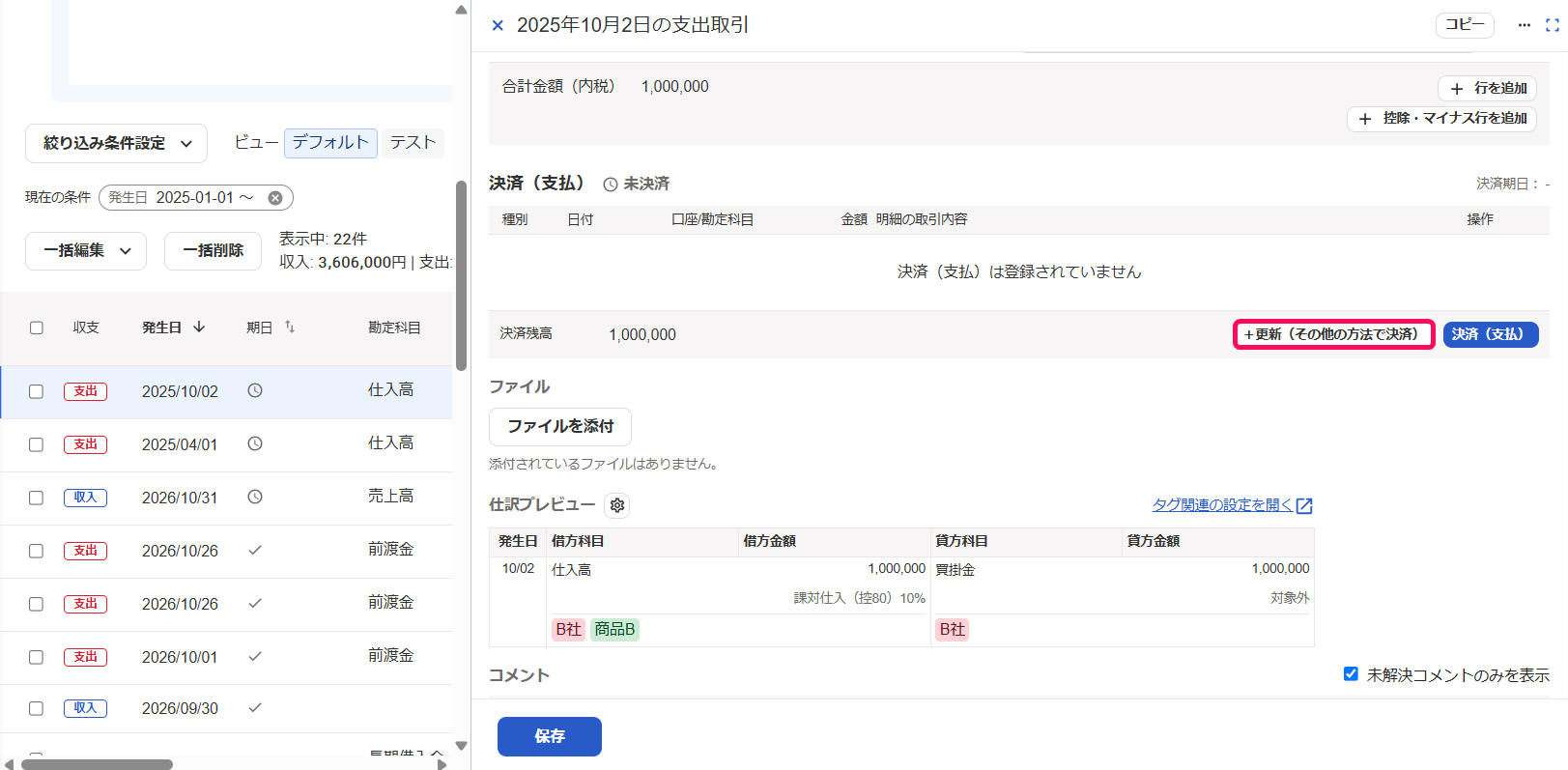Click the scroll-up arrow of the list

pyautogui.click(x=461, y=10)
